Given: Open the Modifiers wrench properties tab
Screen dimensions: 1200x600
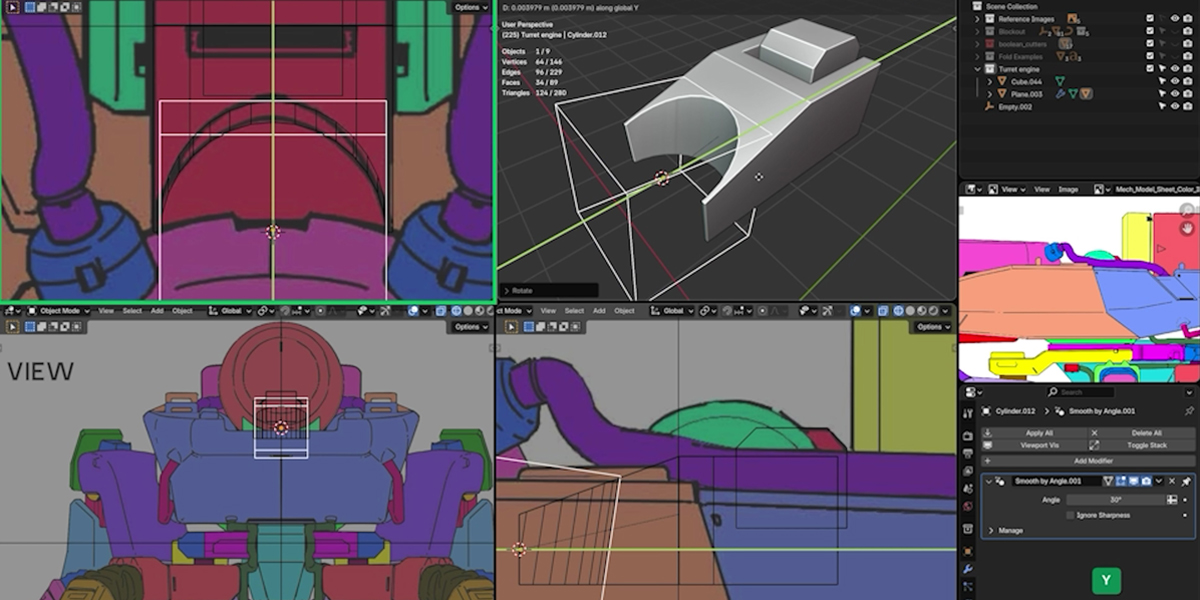Looking at the screenshot, I should (x=967, y=569).
